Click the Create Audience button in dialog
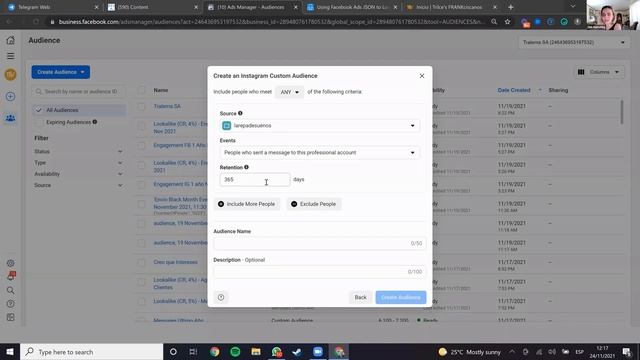This screenshot has height=360, width=640. (x=400, y=297)
